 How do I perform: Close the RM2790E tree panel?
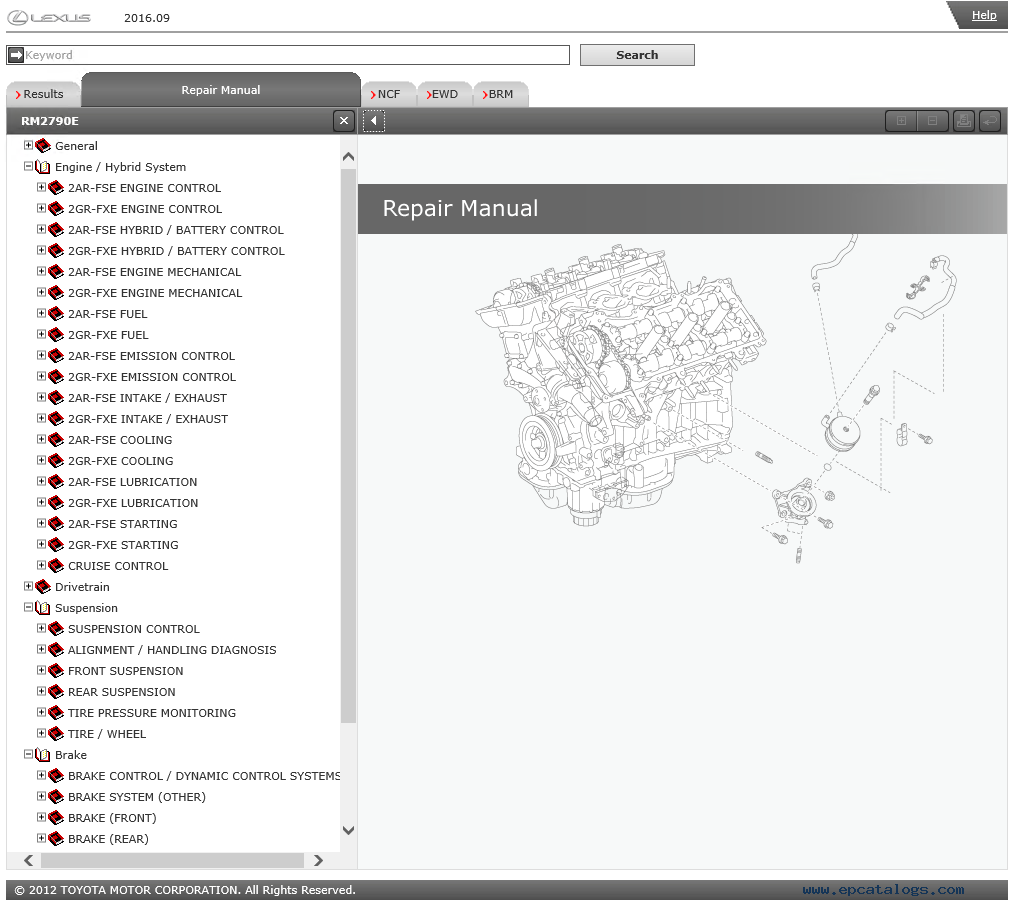tap(344, 120)
